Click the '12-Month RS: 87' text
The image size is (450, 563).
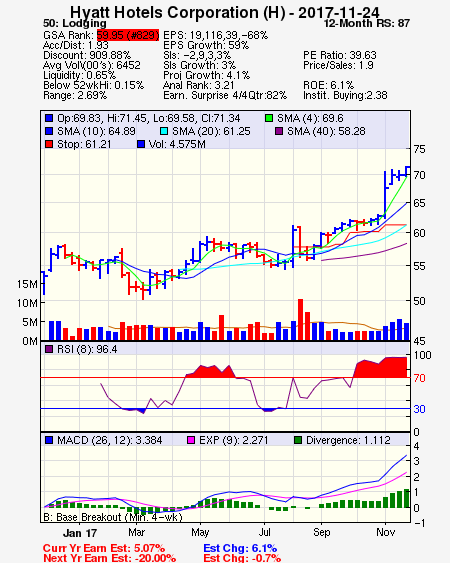[367, 24]
